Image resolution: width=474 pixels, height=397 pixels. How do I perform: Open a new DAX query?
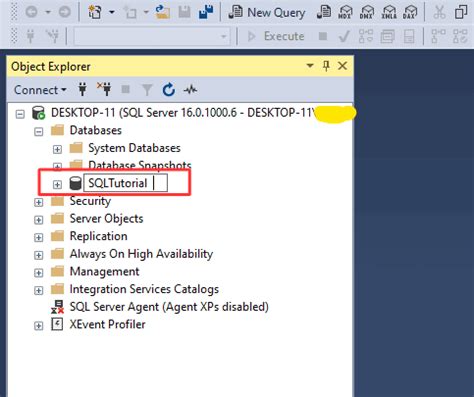click(410, 12)
